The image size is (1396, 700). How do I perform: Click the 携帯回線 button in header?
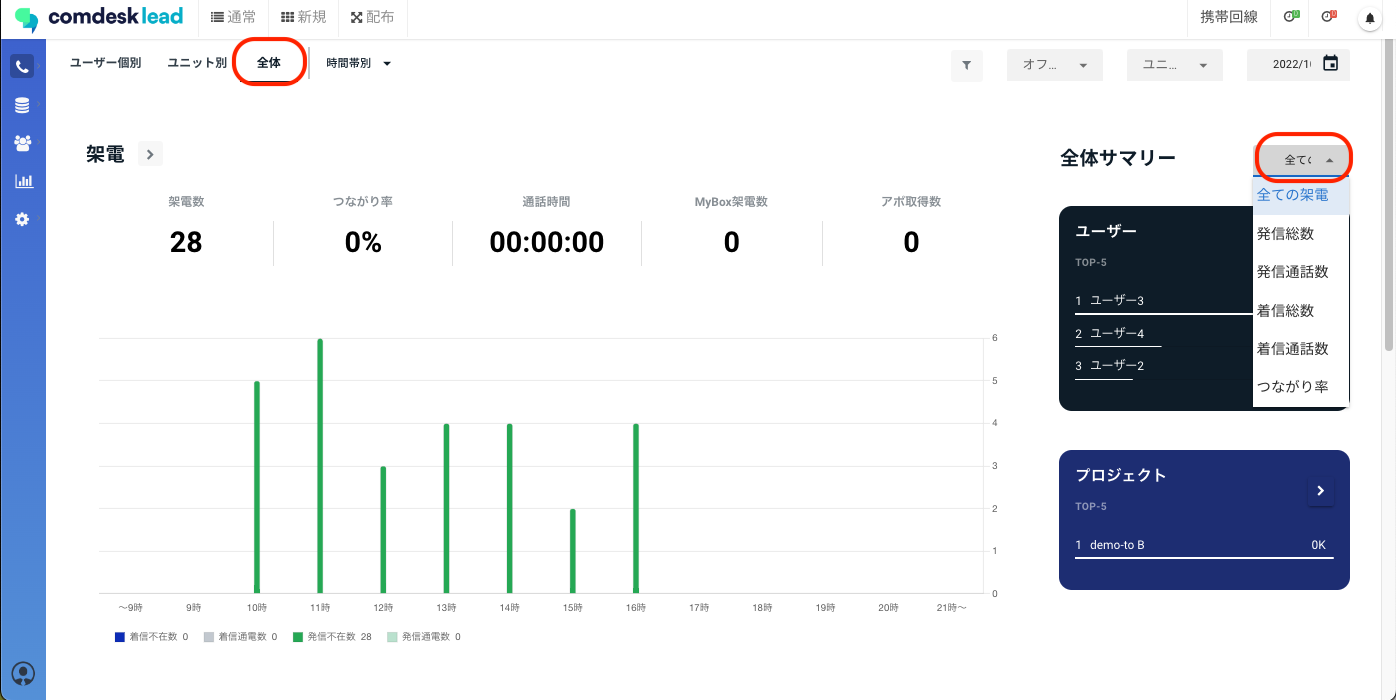[1229, 17]
